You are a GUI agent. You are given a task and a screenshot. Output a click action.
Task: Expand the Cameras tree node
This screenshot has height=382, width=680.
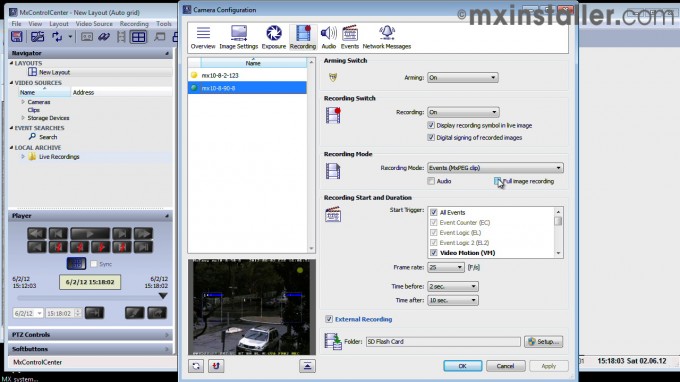(x=23, y=102)
